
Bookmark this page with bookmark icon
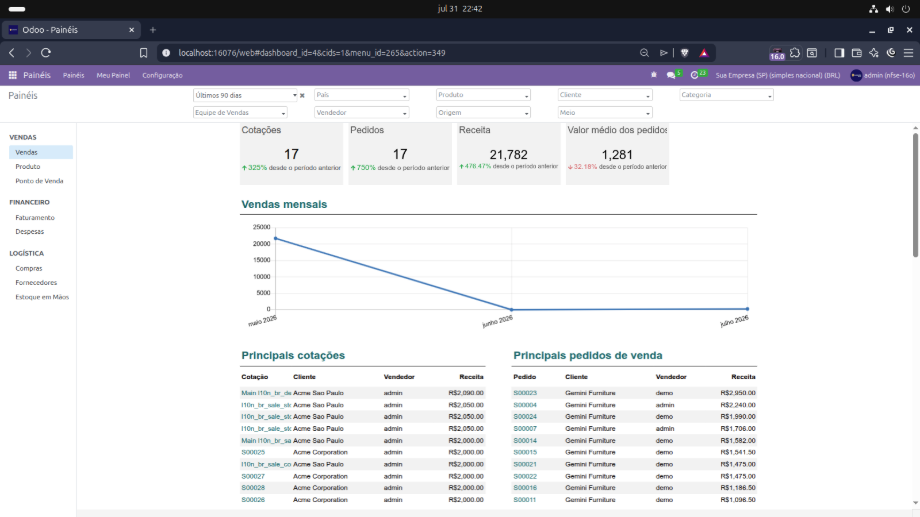(x=143, y=53)
